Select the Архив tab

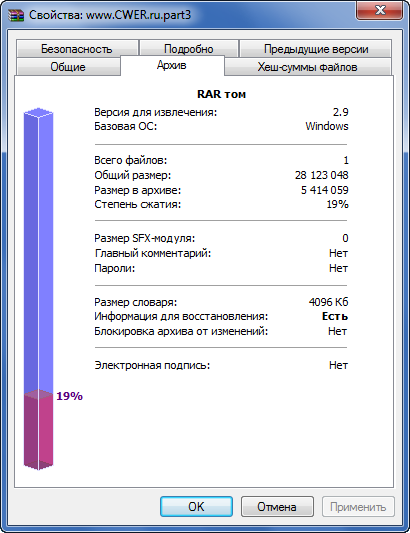(x=172, y=65)
